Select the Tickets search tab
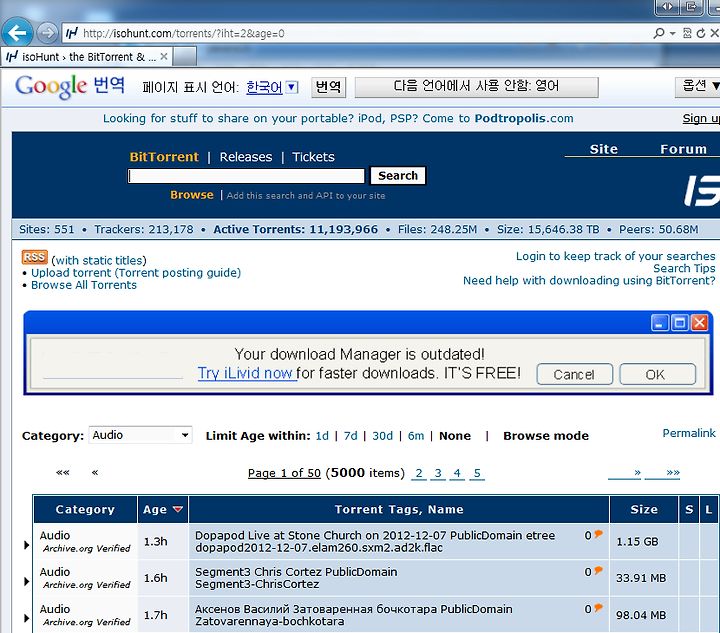720x633 pixels. [313, 157]
